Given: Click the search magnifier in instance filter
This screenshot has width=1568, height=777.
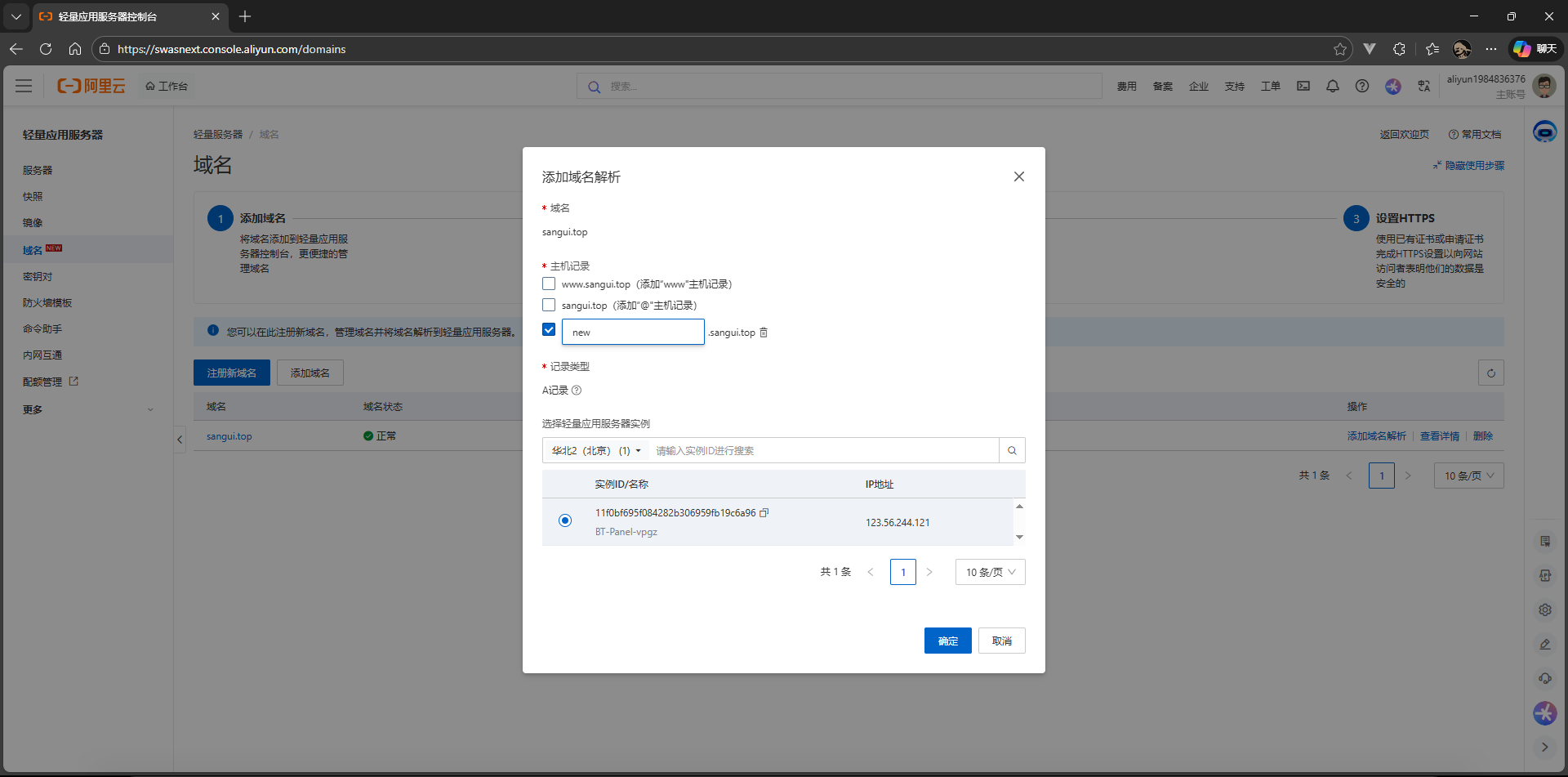Looking at the screenshot, I should tap(1012, 451).
